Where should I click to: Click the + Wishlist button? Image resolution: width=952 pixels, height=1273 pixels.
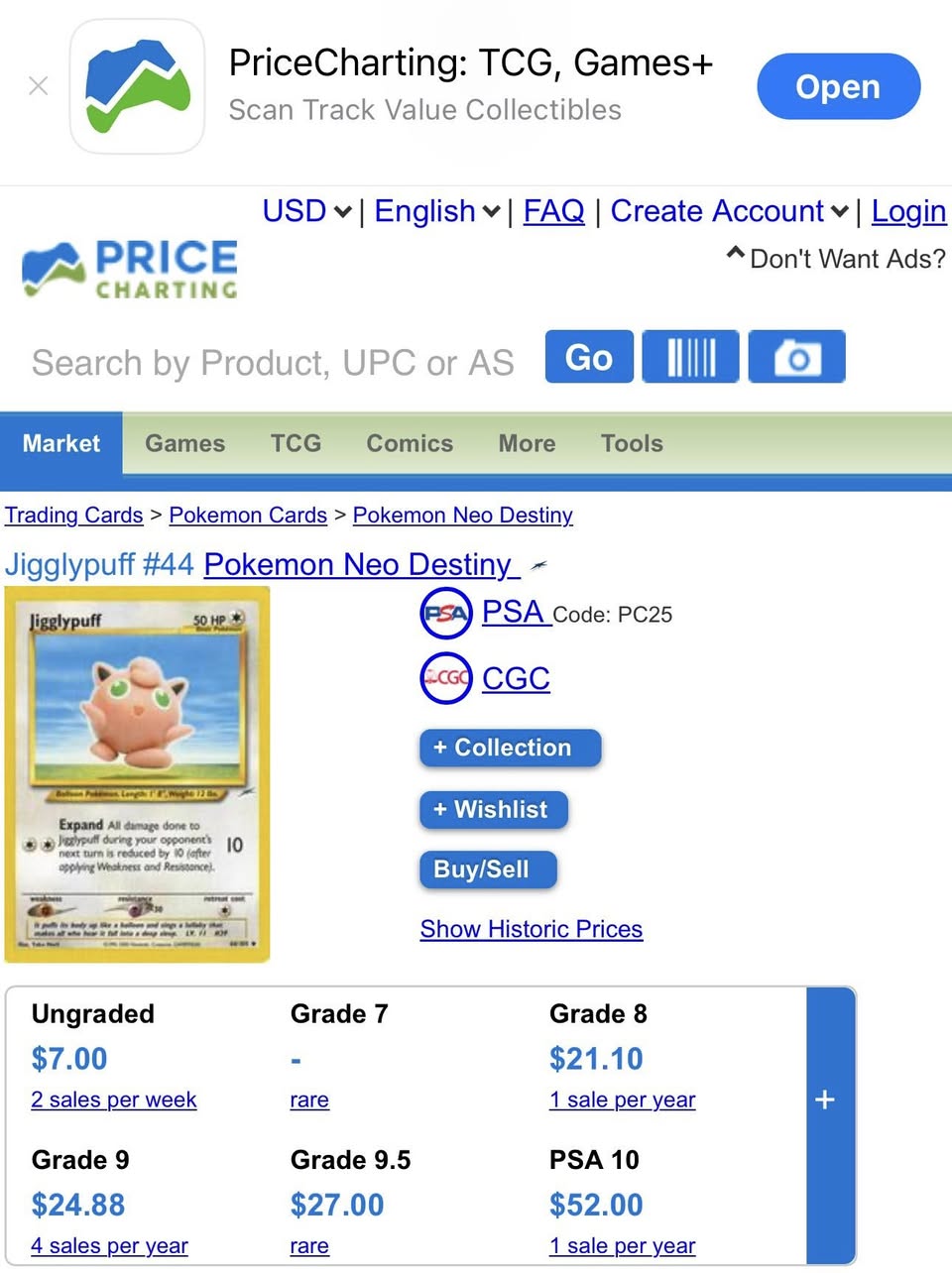coord(494,810)
